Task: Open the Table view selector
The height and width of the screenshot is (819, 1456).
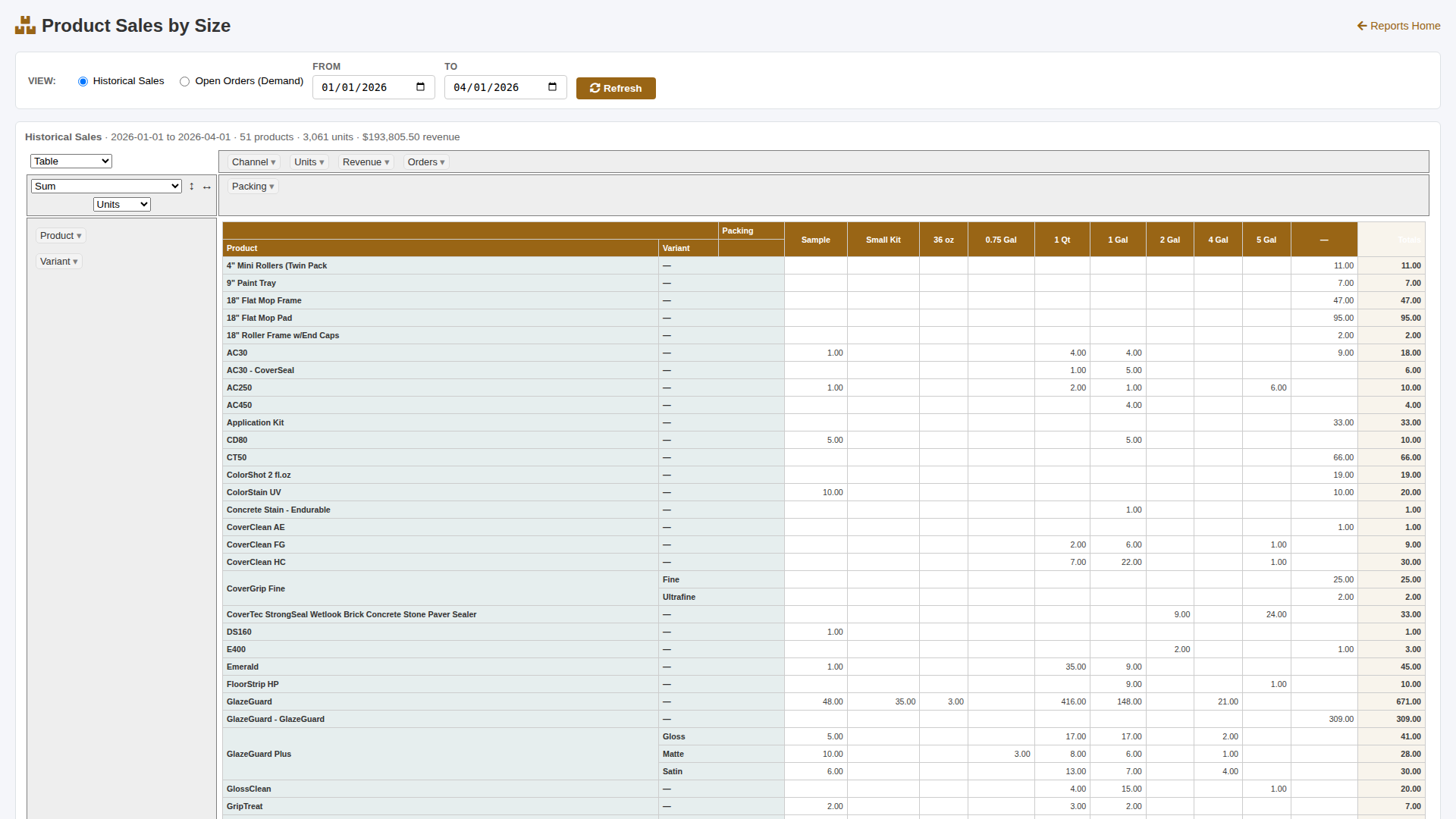Action: (x=71, y=161)
